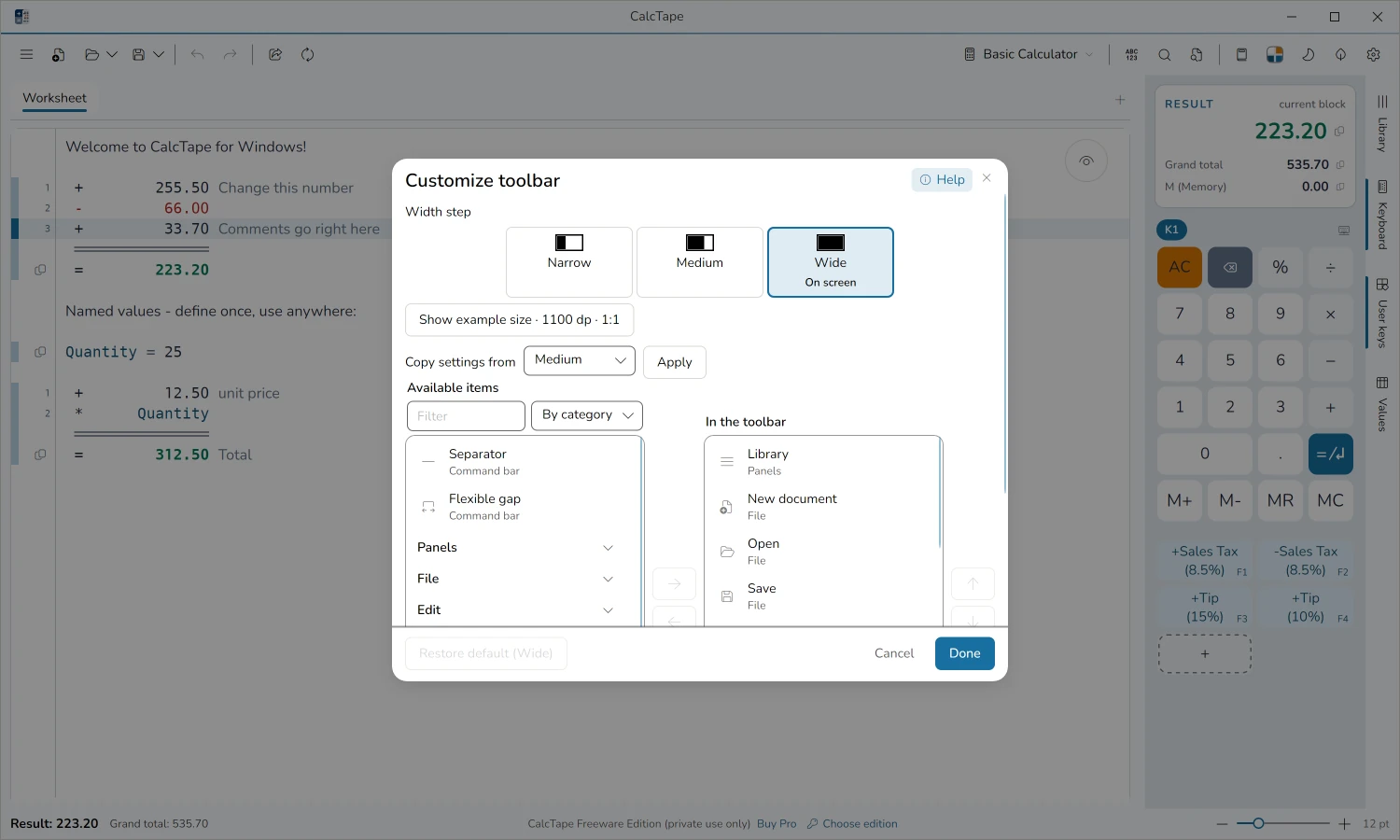Open the Basic Calculator mode dropdown
Screen dimensions: 1400x840
1029,54
